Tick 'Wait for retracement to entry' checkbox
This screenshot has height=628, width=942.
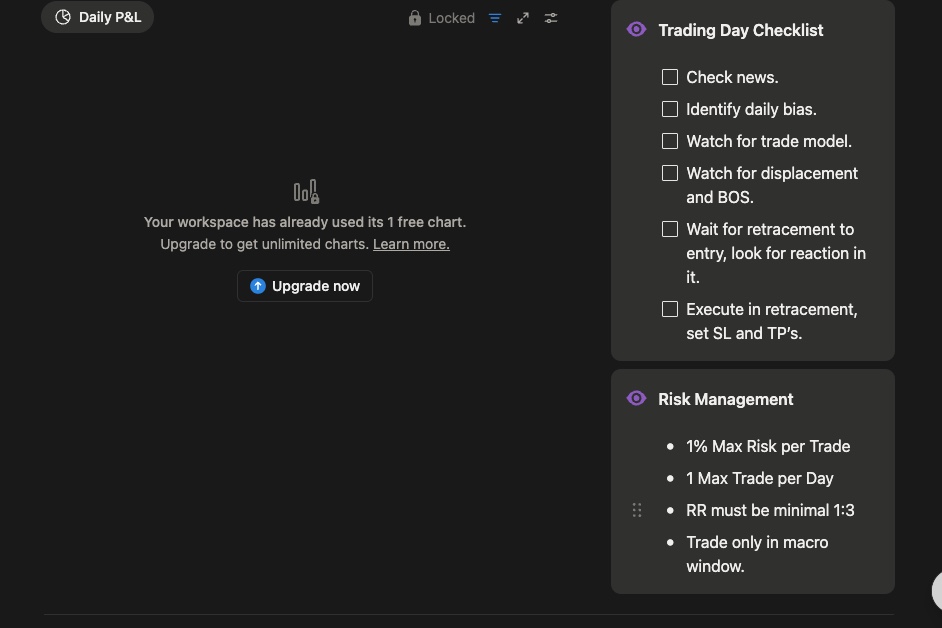coord(670,229)
